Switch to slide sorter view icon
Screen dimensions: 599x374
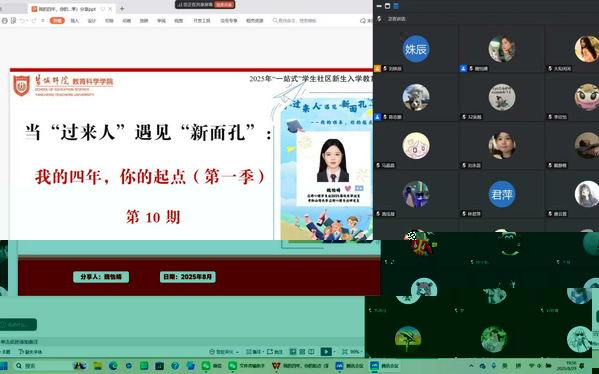(x=302, y=351)
